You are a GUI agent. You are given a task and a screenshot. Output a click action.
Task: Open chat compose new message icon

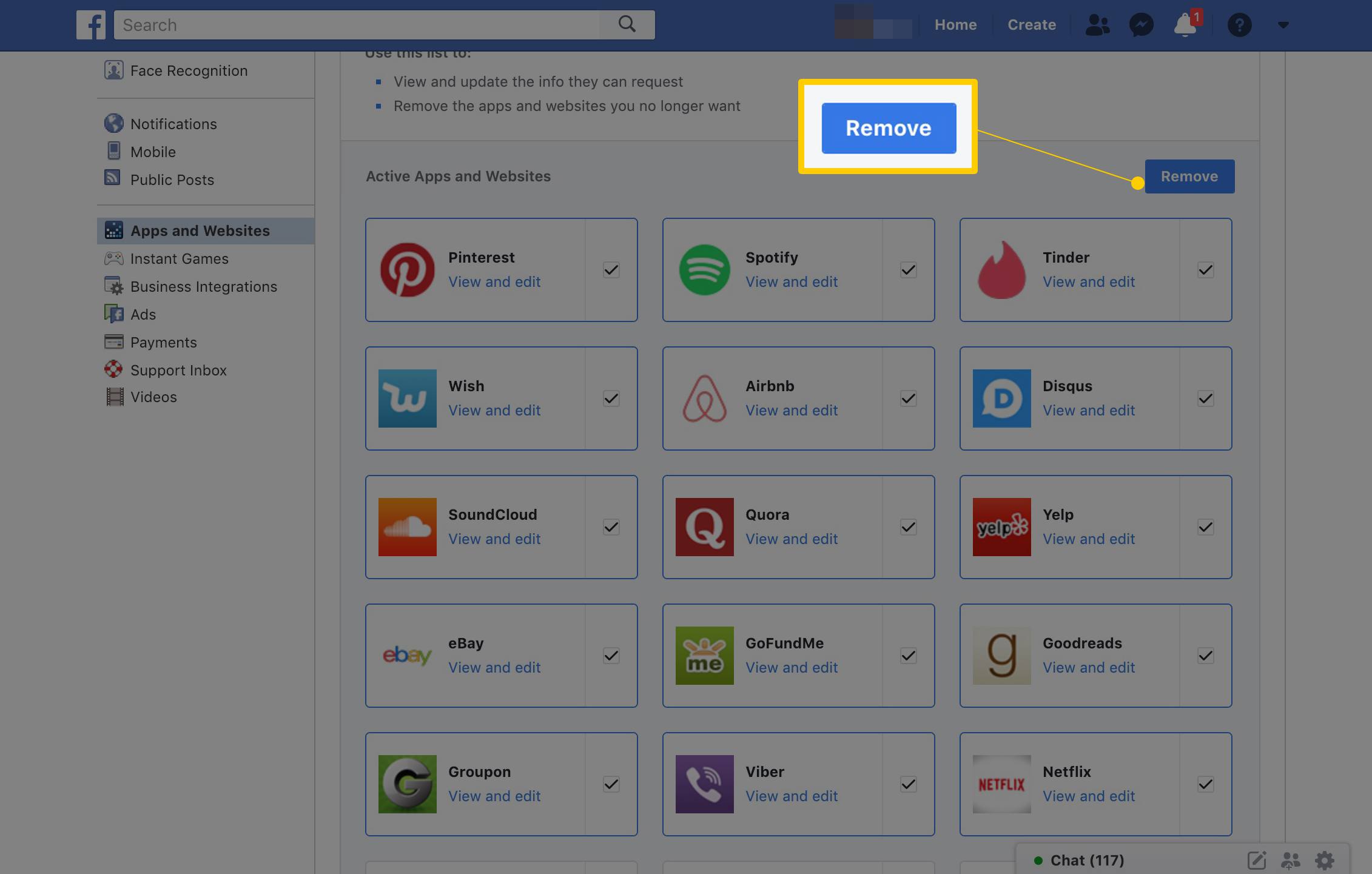pyautogui.click(x=1257, y=860)
